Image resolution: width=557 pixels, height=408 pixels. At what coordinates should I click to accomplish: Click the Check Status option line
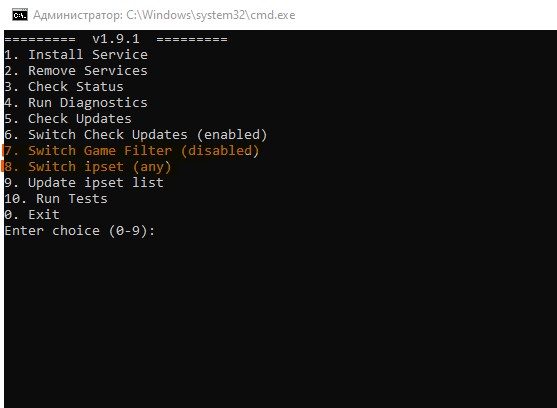point(64,87)
